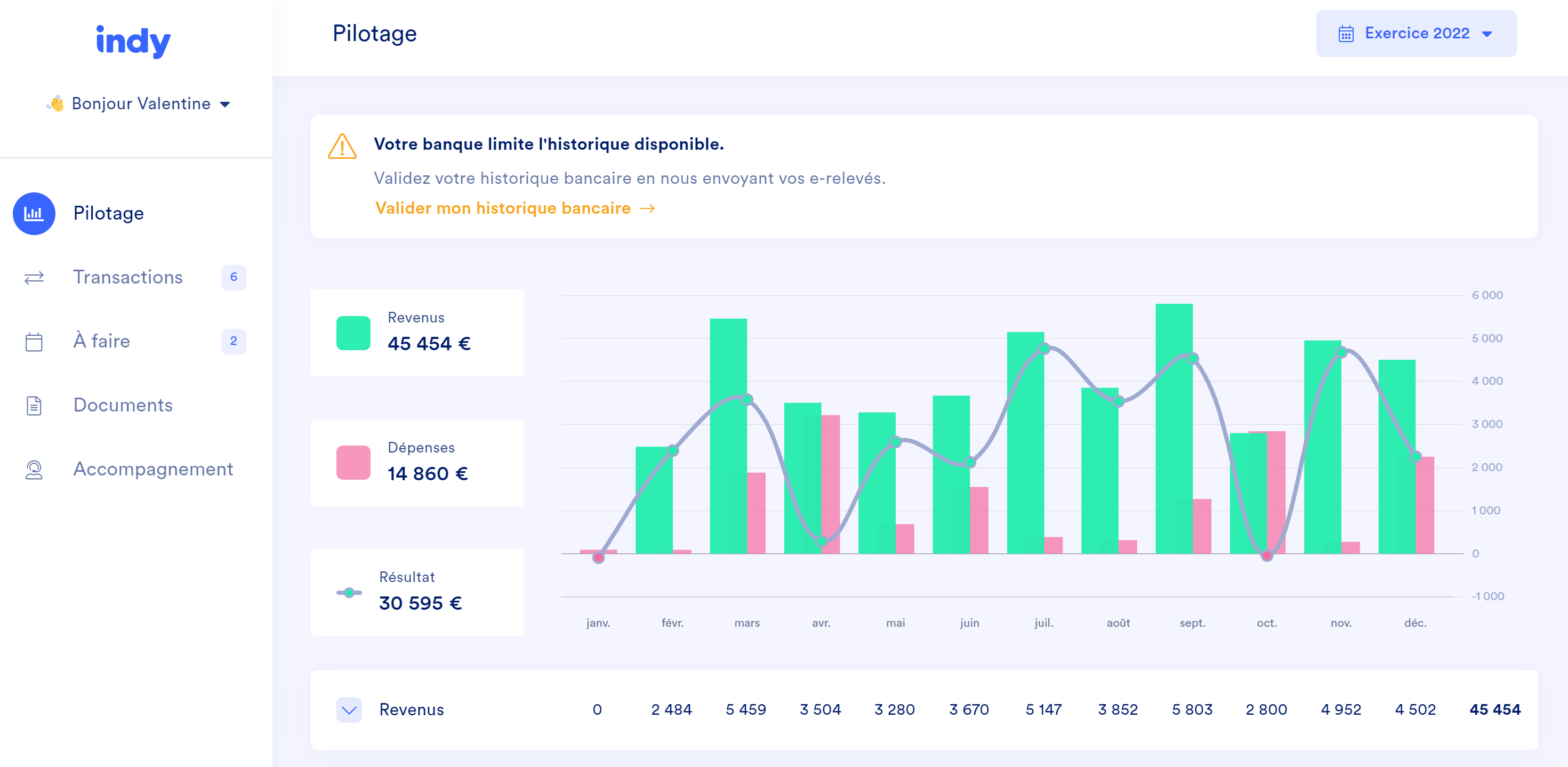Viewport: 1568px width, 767px height.
Task: Go to Transactions in the sidebar
Action: click(x=128, y=278)
